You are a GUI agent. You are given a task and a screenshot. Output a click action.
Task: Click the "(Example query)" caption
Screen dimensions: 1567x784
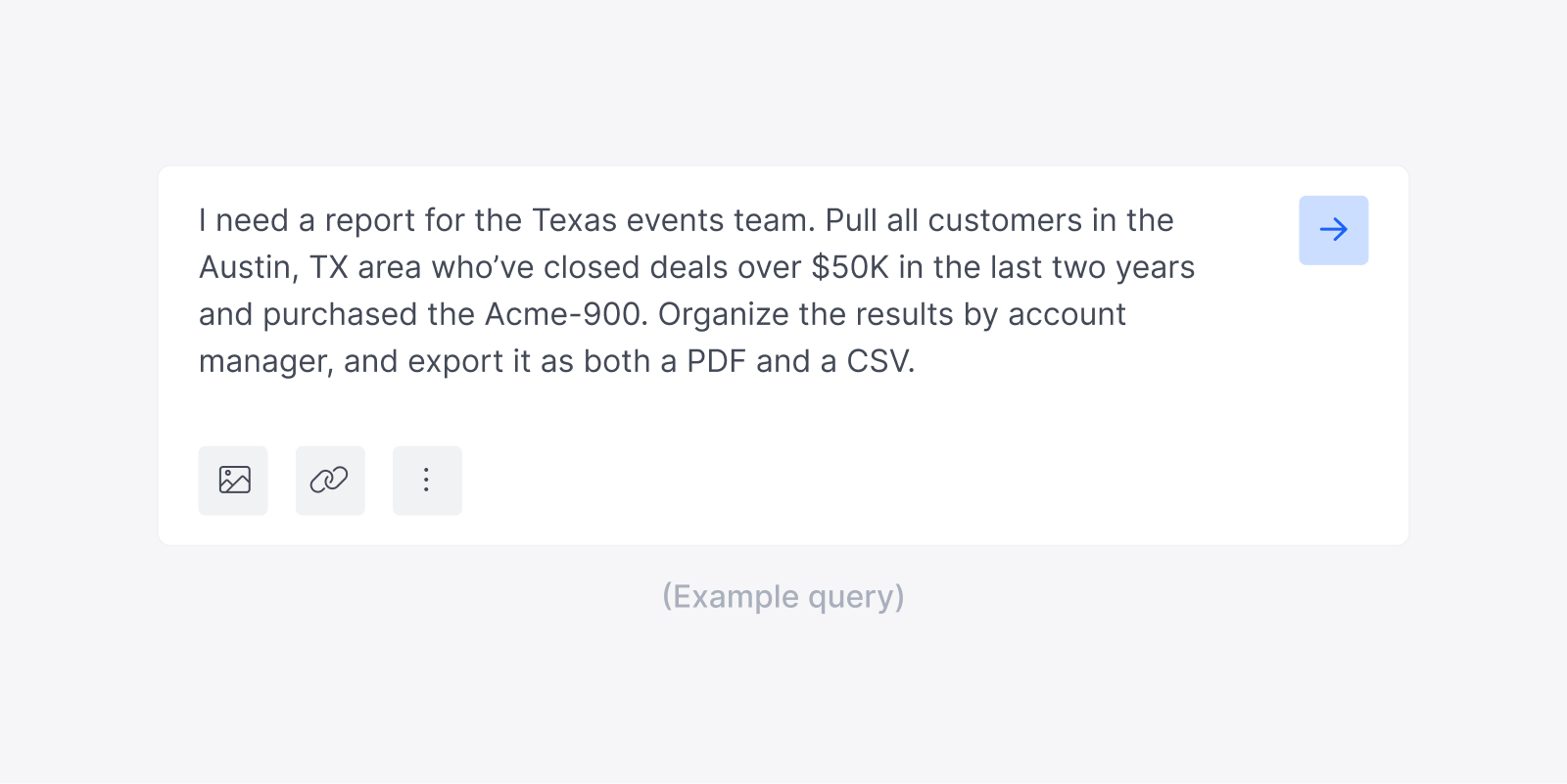[783, 596]
